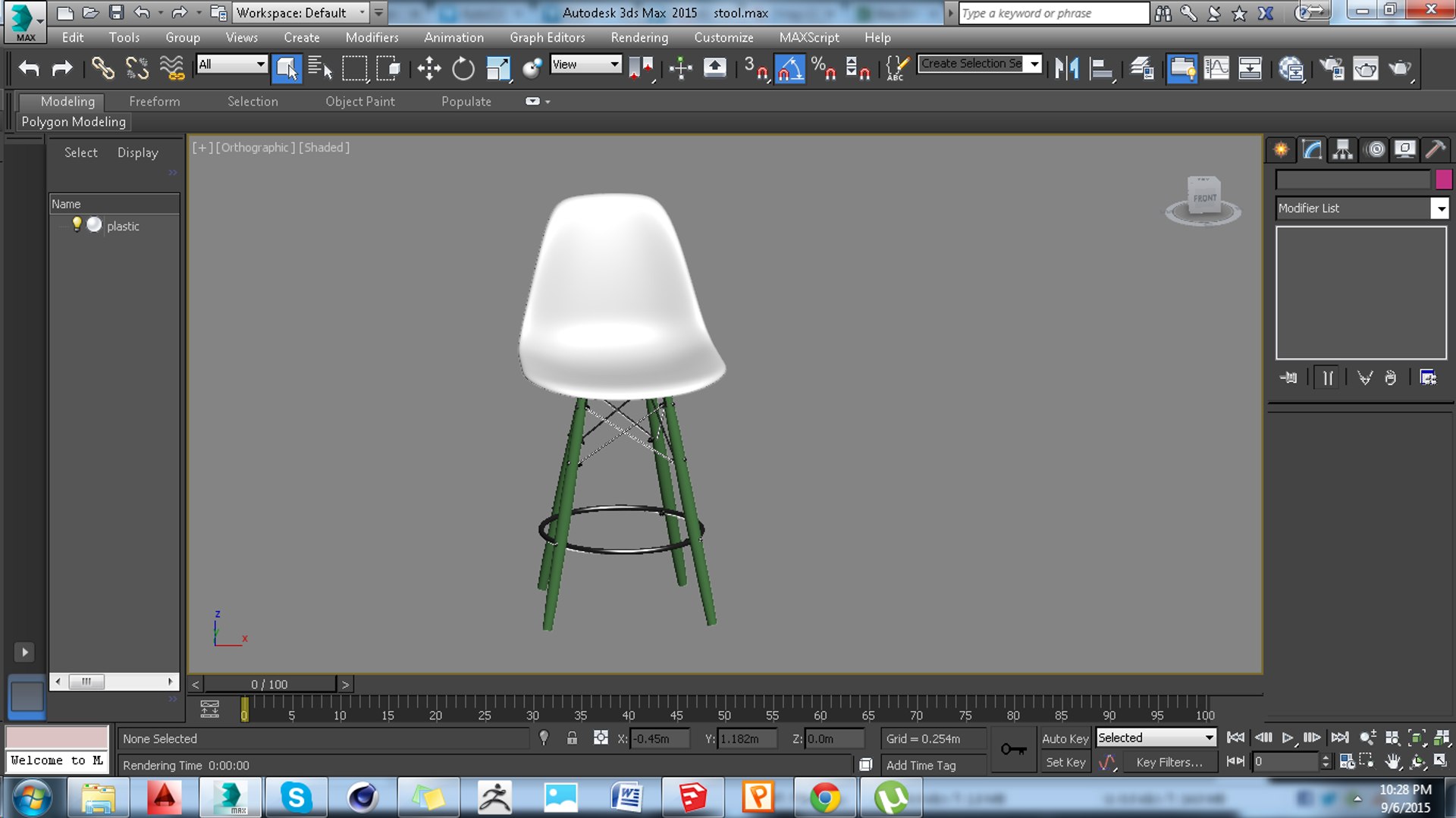The height and width of the screenshot is (818, 1456).
Task: Click the Key Filters button
Action: click(x=1169, y=762)
